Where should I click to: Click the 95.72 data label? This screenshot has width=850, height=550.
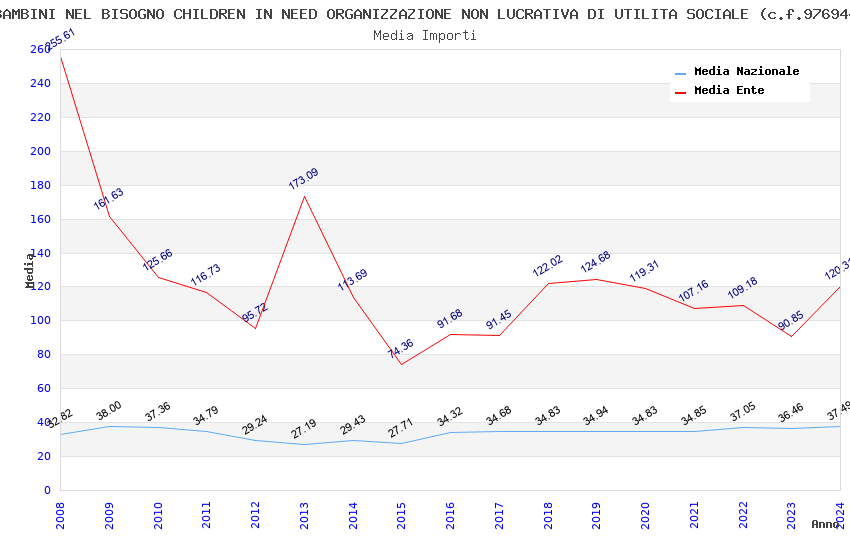pos(254,312)
